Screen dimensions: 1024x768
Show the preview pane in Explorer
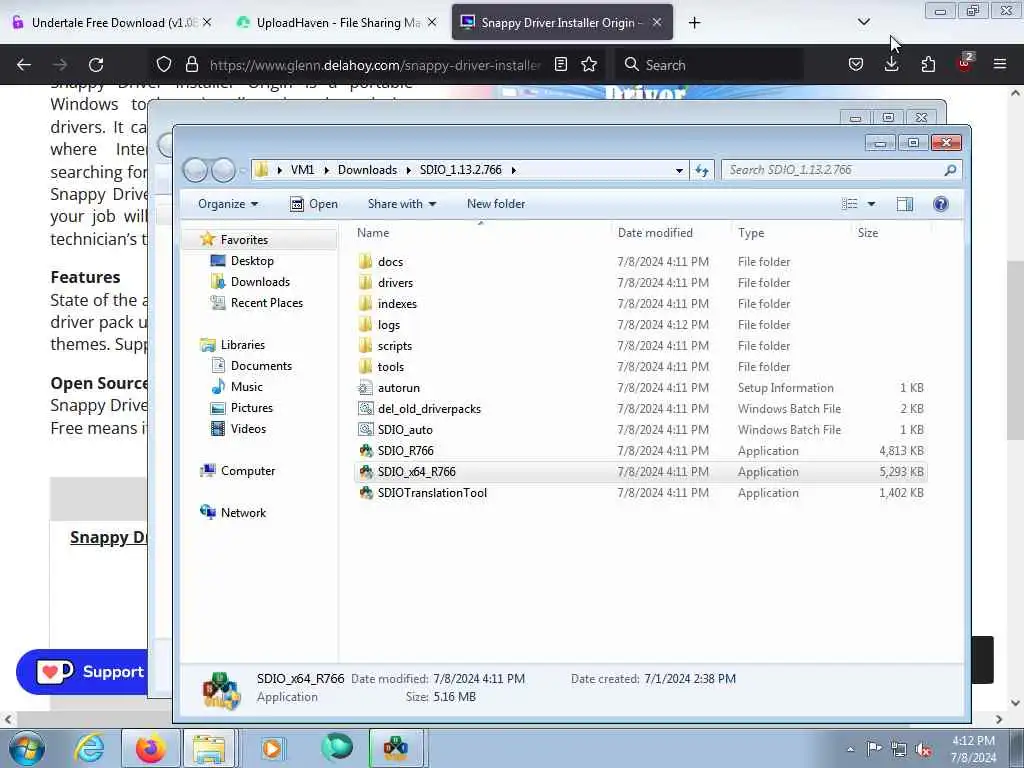(x=904, y=204)
